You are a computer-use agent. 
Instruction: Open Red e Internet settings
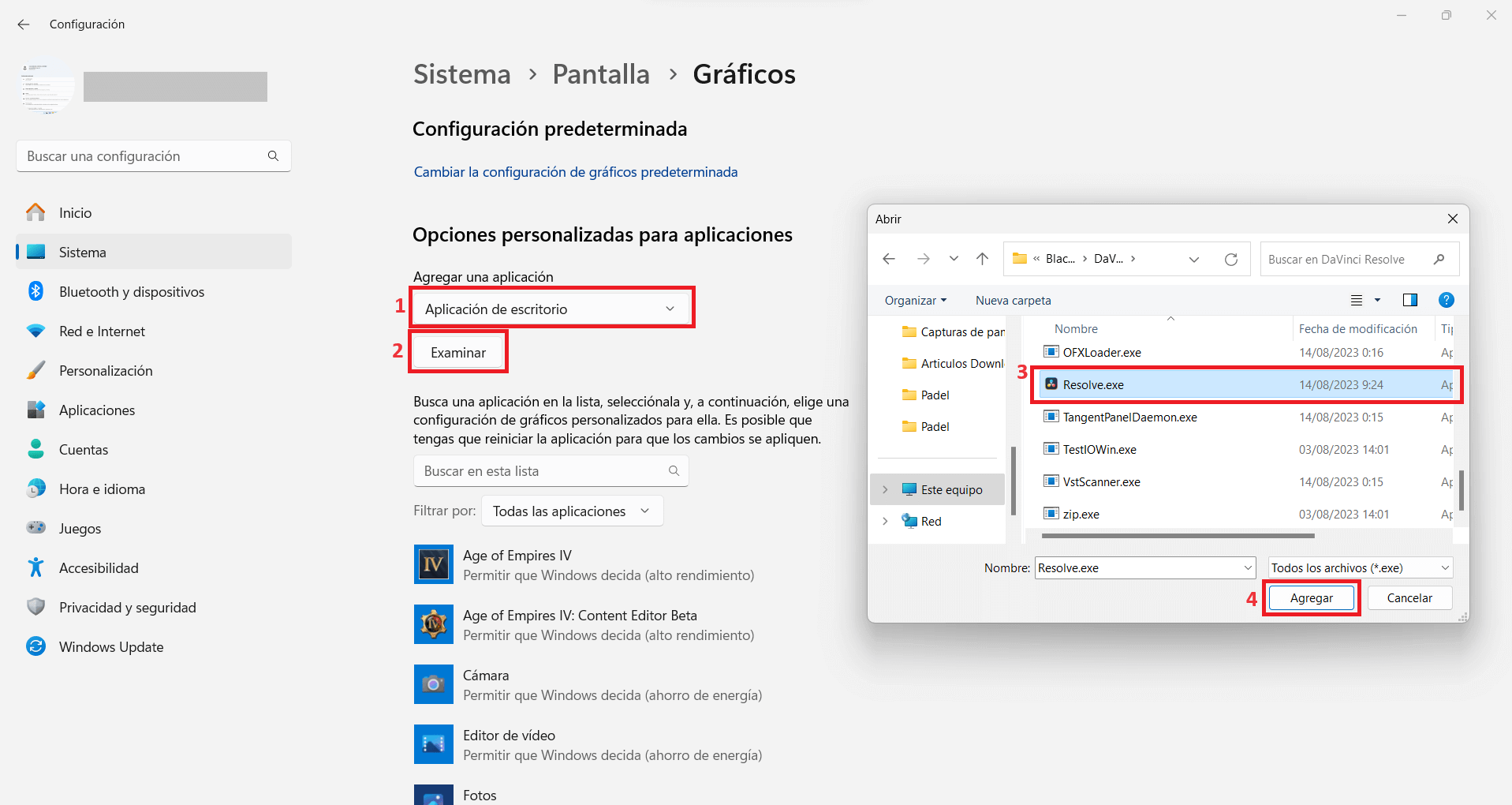(154, 331)
